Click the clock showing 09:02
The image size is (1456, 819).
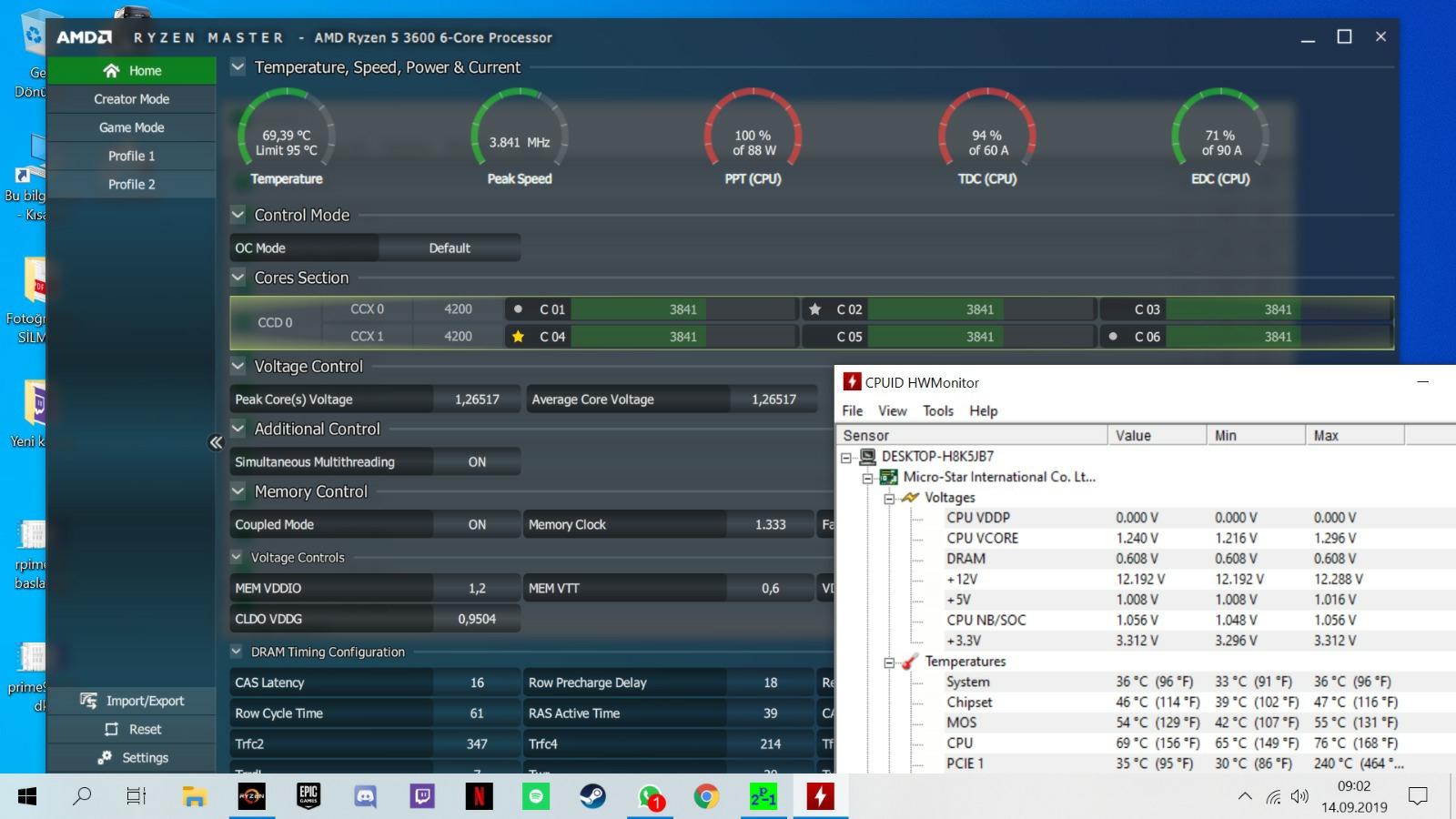[x=1354, y=786]
